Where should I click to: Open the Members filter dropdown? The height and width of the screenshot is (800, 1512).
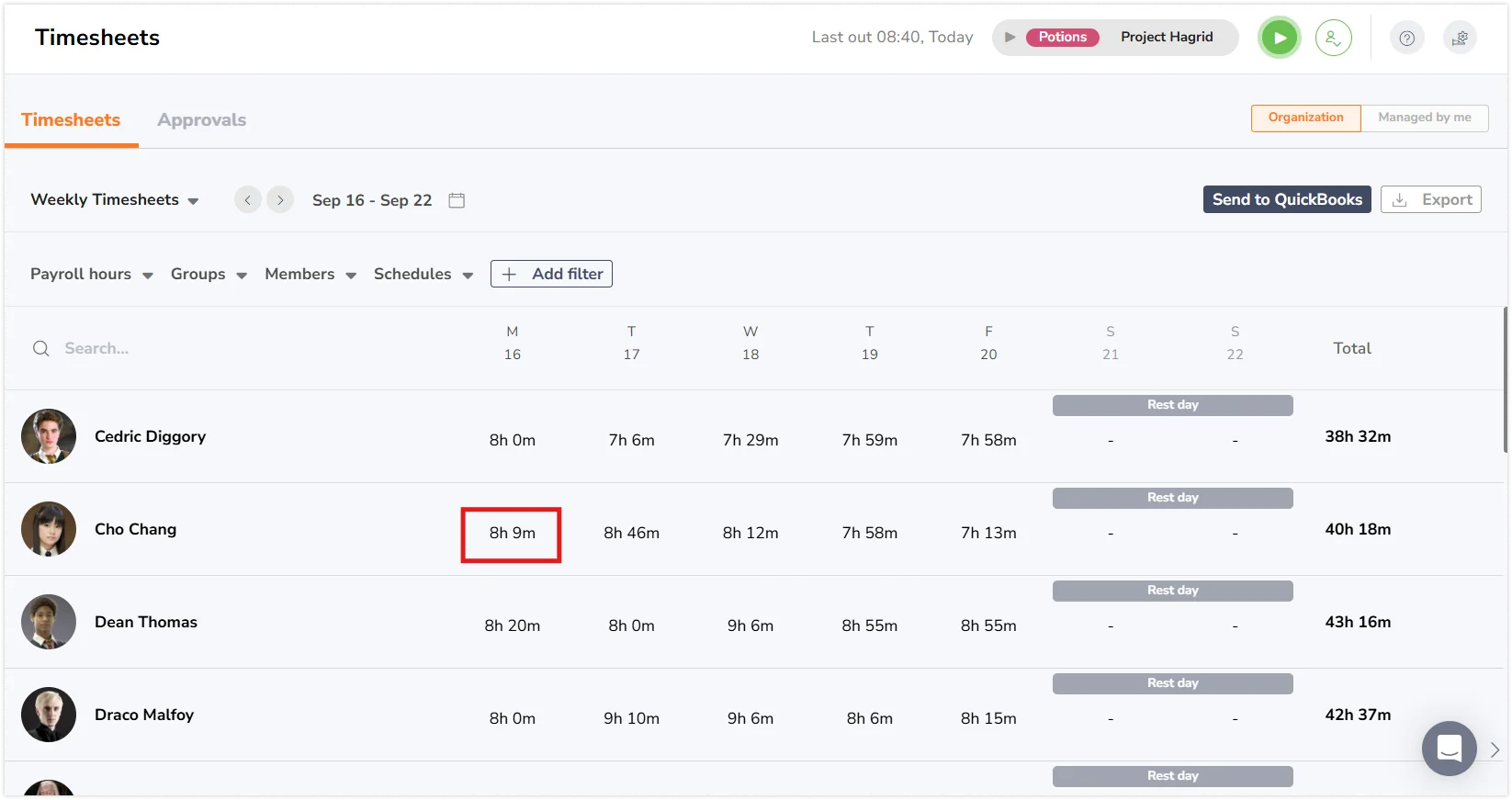(310, 274)
